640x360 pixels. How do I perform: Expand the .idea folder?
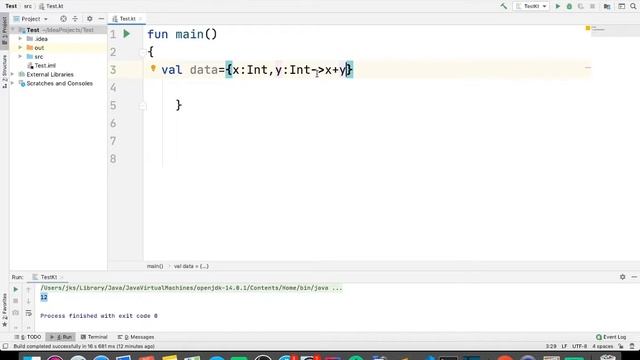20,39
